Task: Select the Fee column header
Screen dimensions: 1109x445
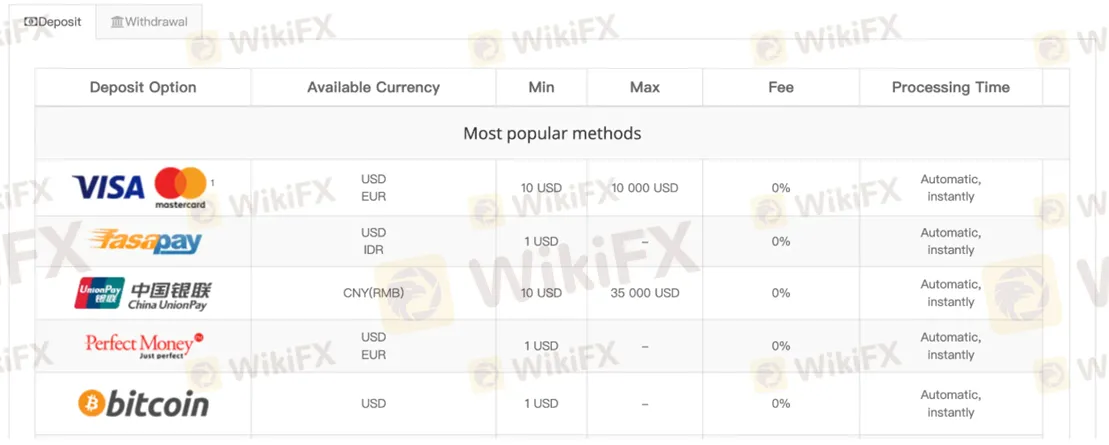Action: [781, 87]
